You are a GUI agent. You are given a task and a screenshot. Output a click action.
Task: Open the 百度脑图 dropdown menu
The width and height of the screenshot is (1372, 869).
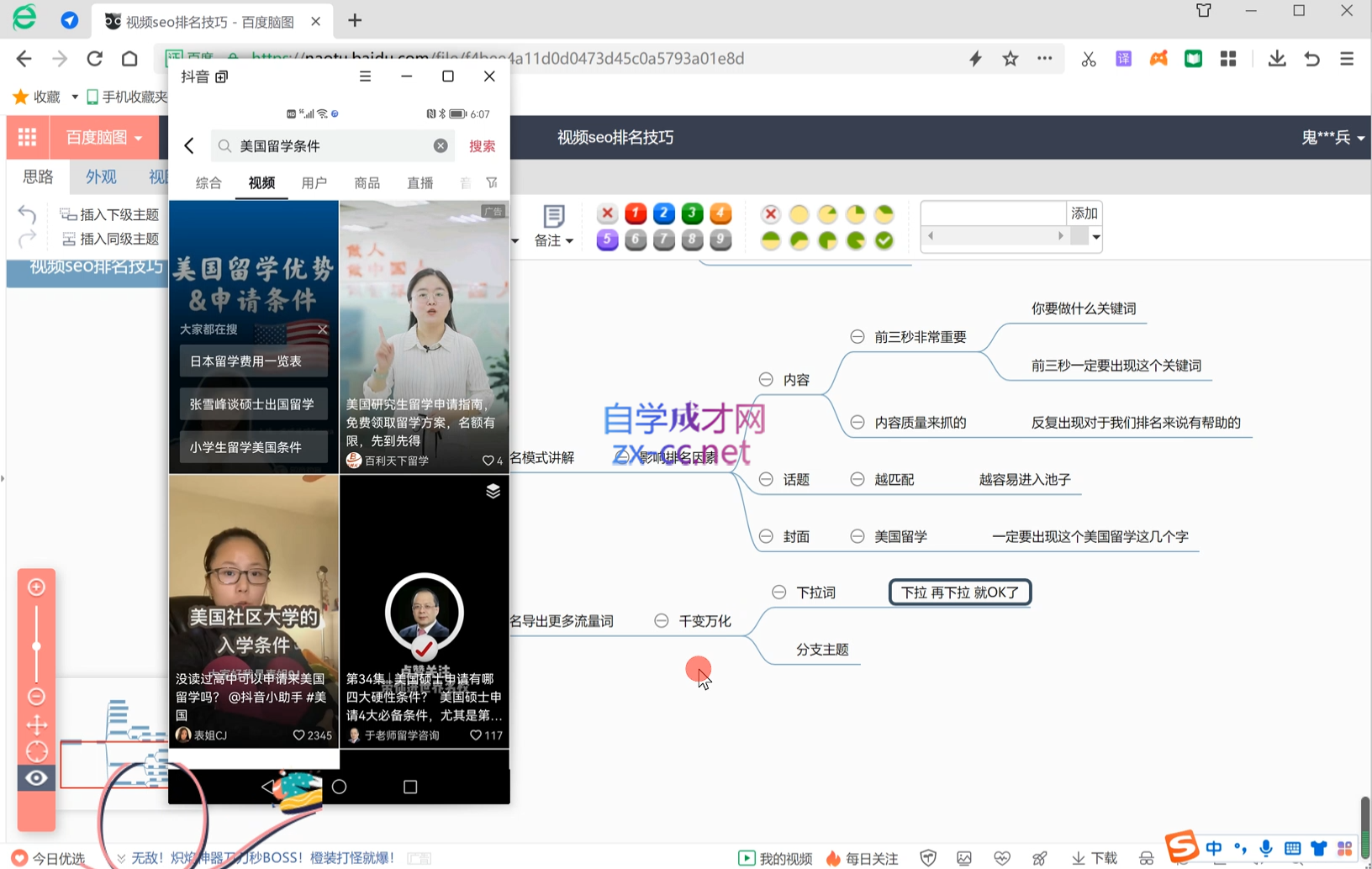pyautogui.click(x=104, y=137)
